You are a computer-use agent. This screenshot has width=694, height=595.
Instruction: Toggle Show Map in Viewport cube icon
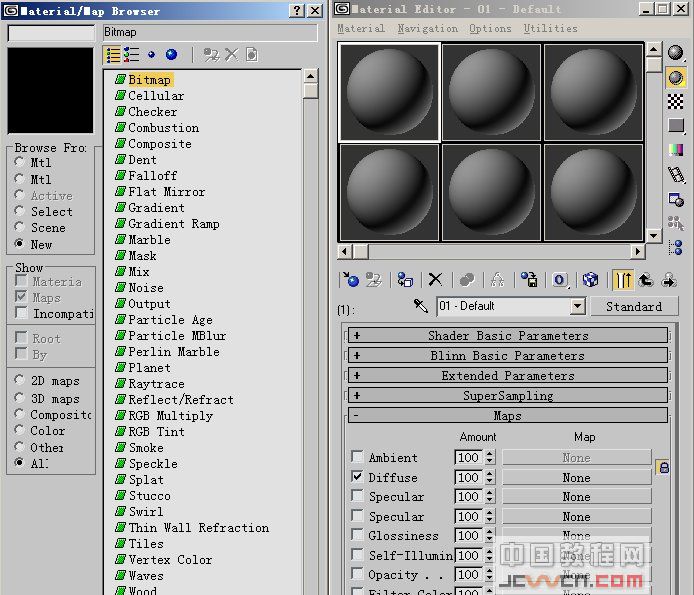(590, 280)
